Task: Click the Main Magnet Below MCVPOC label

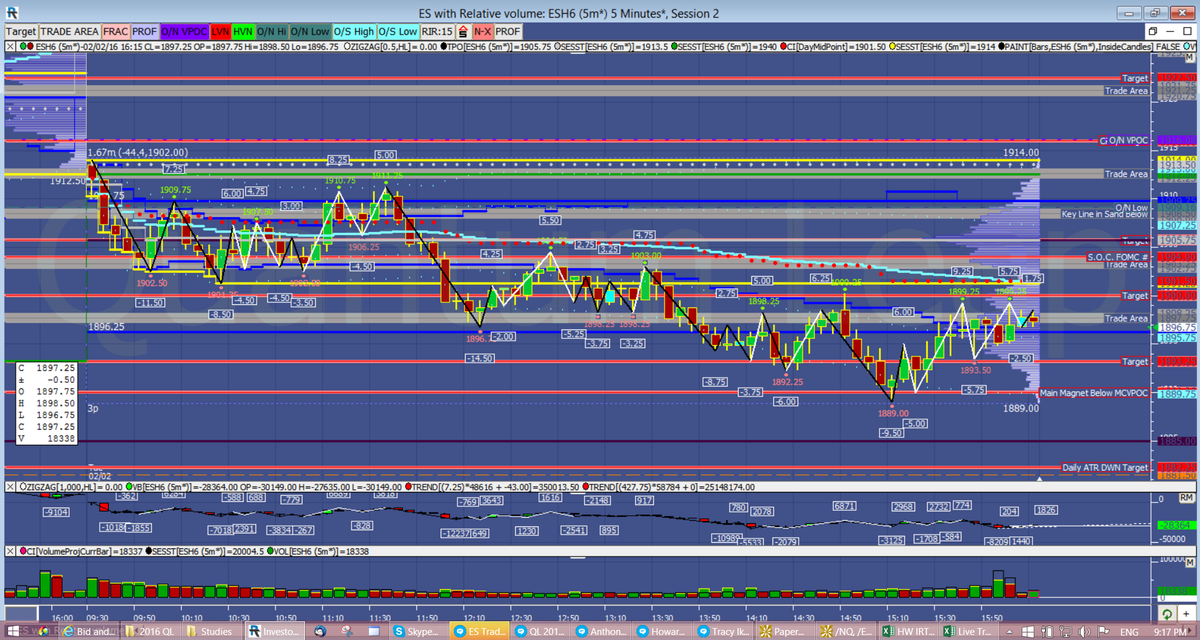Action: (x=1093, y=393)
